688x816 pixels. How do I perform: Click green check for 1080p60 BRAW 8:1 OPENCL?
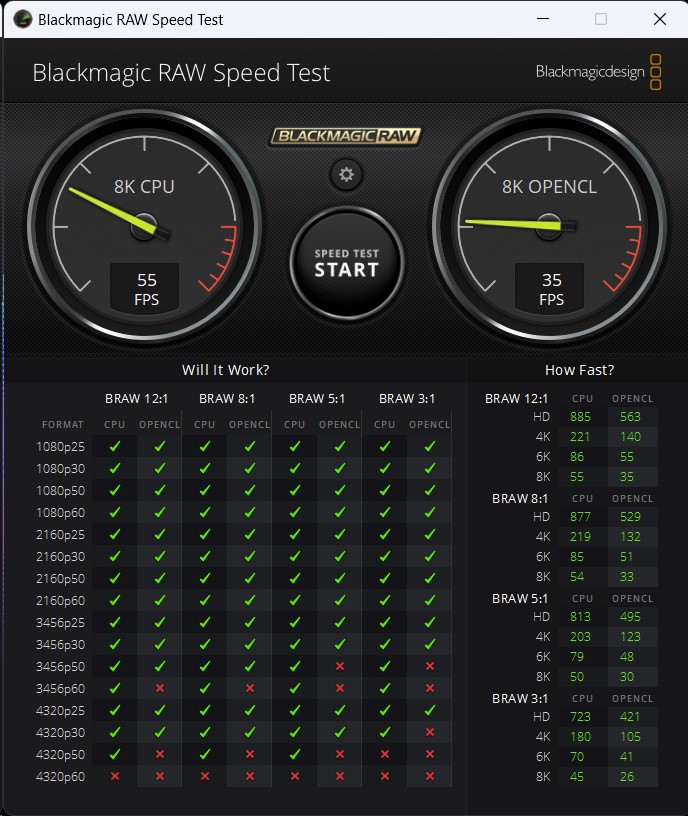250,512
